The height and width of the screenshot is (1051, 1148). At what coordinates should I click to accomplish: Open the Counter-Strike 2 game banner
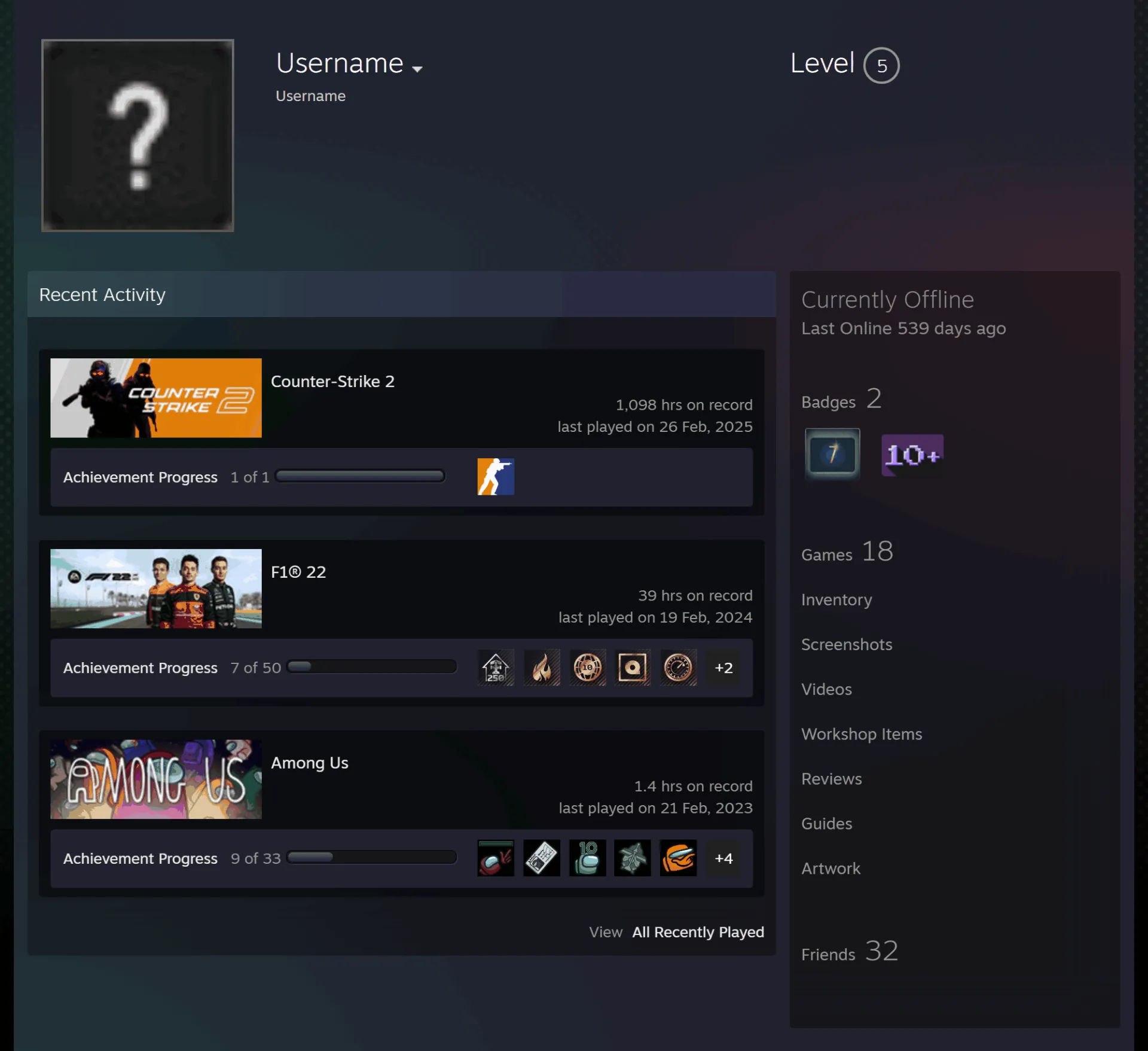click(x=156, y=398)
